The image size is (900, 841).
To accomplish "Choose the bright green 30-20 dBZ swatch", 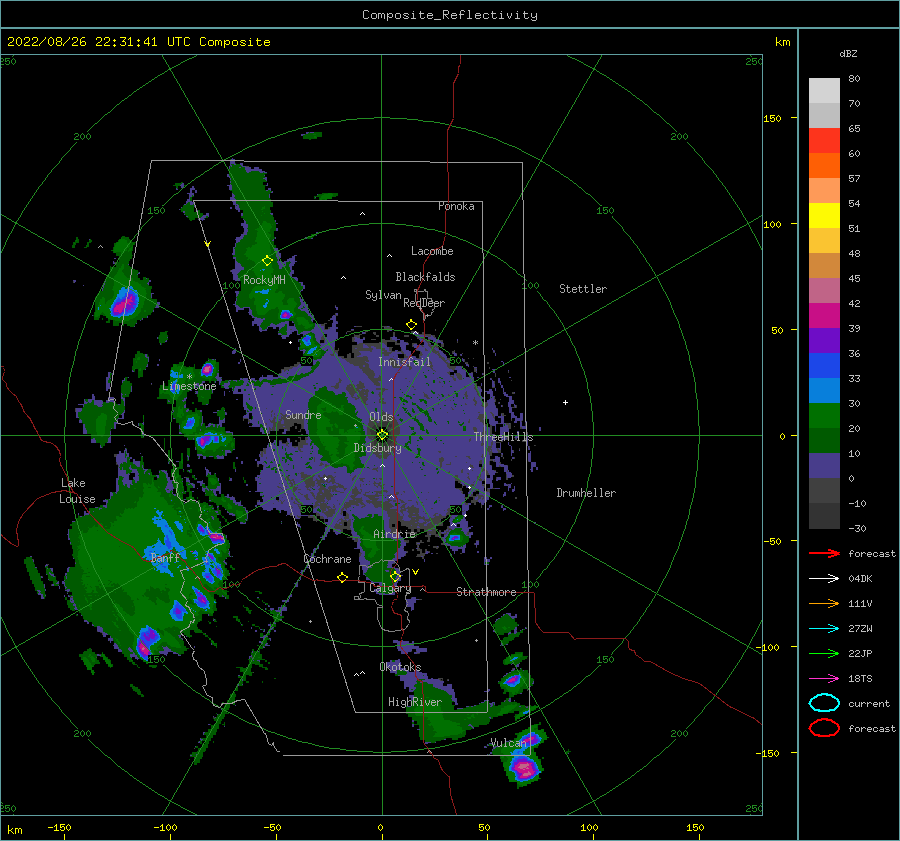I will tap(824, 416).
